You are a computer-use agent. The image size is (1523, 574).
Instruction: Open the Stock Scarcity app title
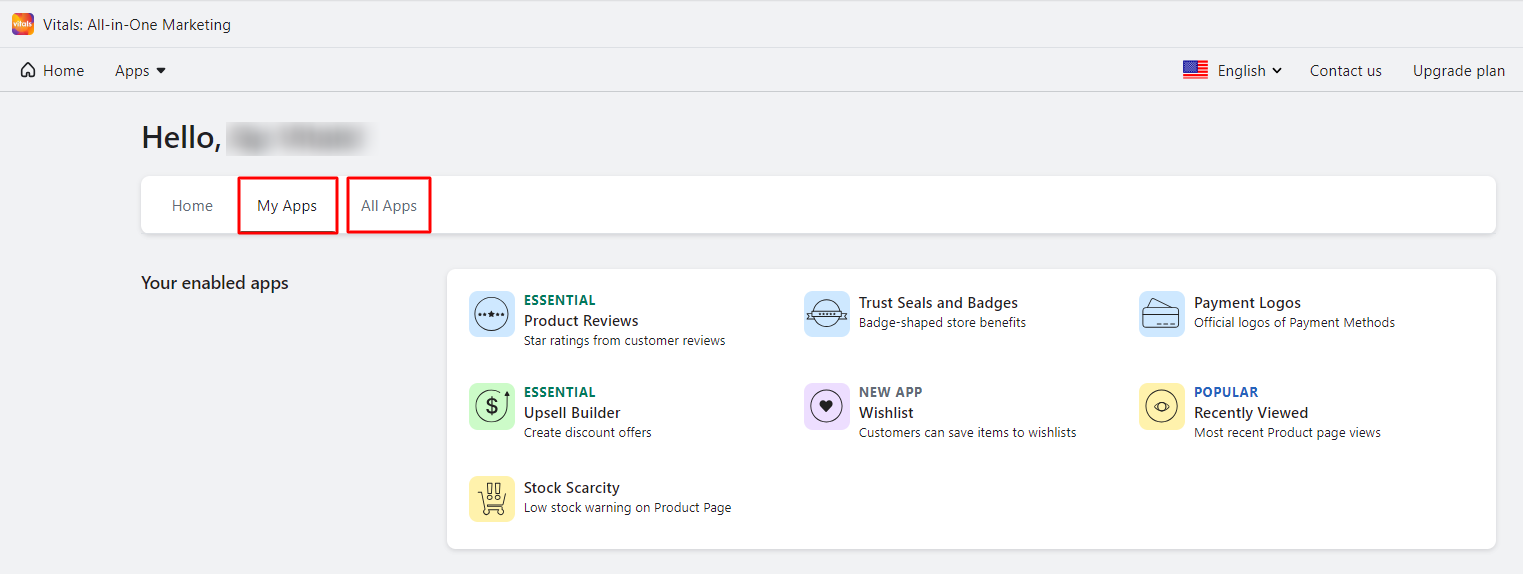coord(572,487)
